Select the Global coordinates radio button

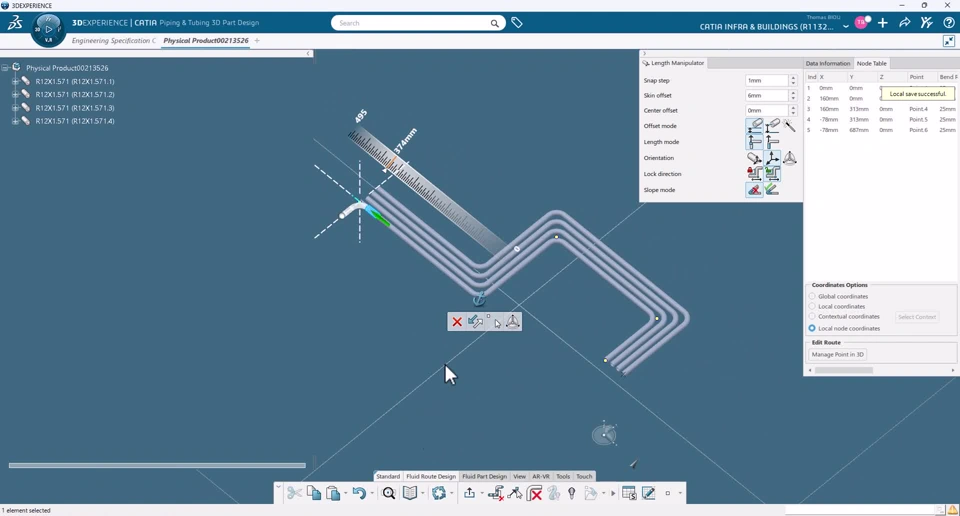tap(812, 296)
